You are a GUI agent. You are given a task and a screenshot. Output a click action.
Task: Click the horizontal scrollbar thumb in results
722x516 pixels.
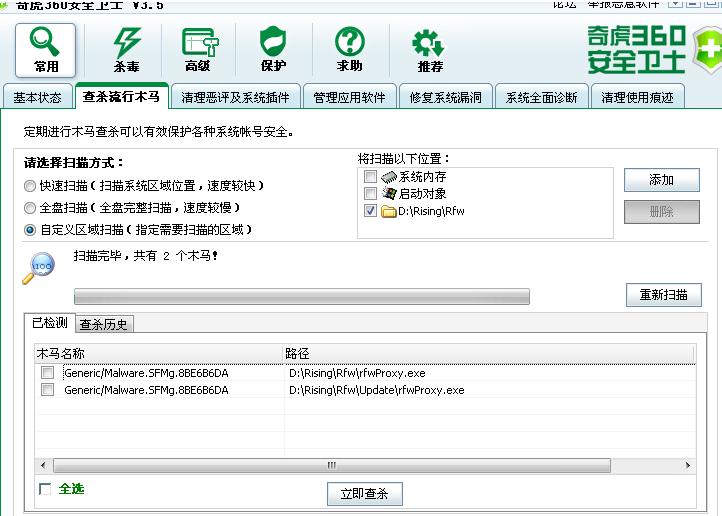[x=332, y=465]
